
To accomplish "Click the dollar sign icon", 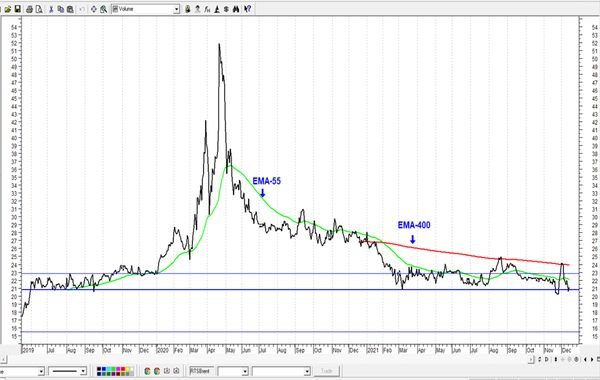I will click(226, 9).
